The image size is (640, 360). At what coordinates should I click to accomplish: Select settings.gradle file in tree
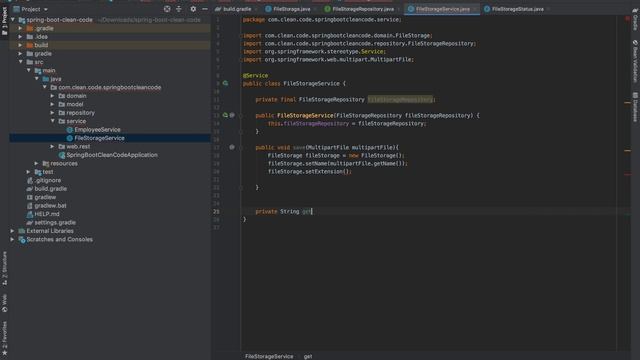tap(55, 222)
